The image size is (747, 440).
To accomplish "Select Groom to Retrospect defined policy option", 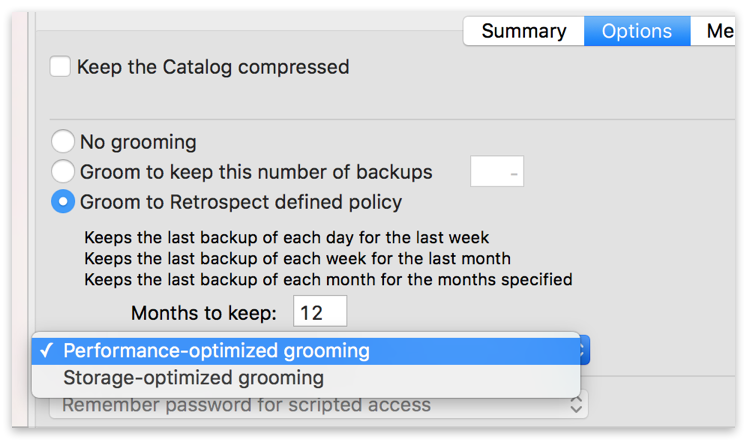I will (x=63, y=202).
